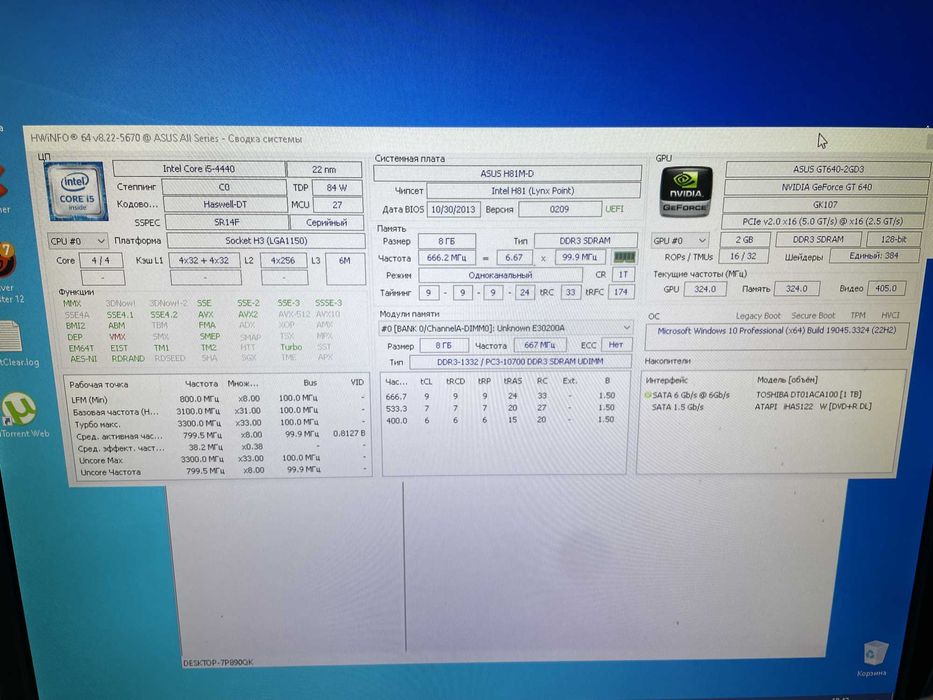Select the 533.3 memory timing row
933x700 pixels.
[503, 408]
